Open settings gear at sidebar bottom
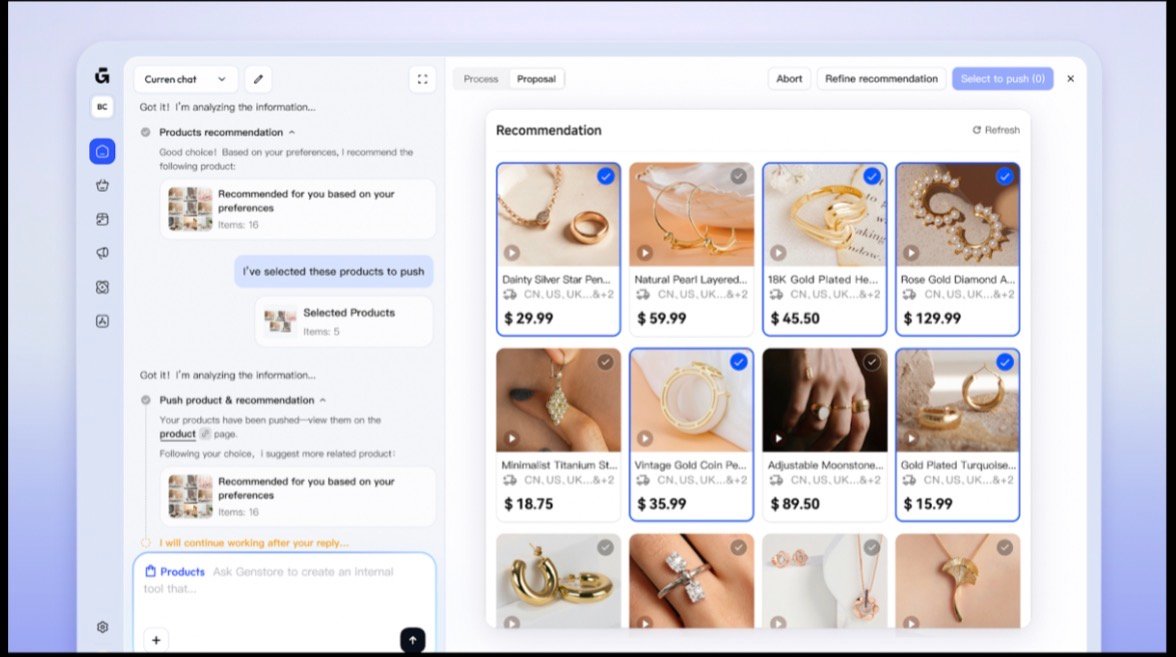The width and height of the screenshot is (1176, 657). [102, 627]
